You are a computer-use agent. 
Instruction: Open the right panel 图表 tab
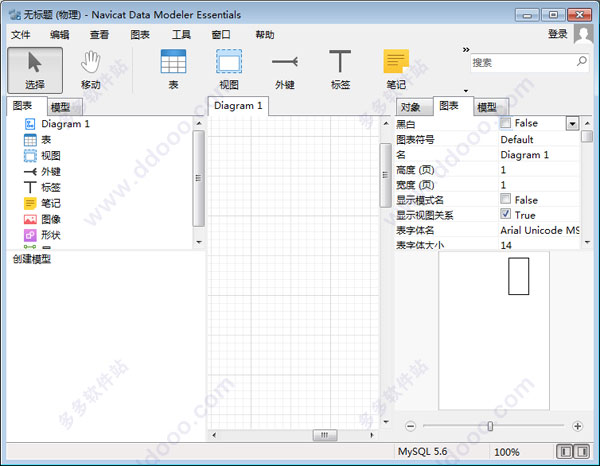(x=453, y=106)
